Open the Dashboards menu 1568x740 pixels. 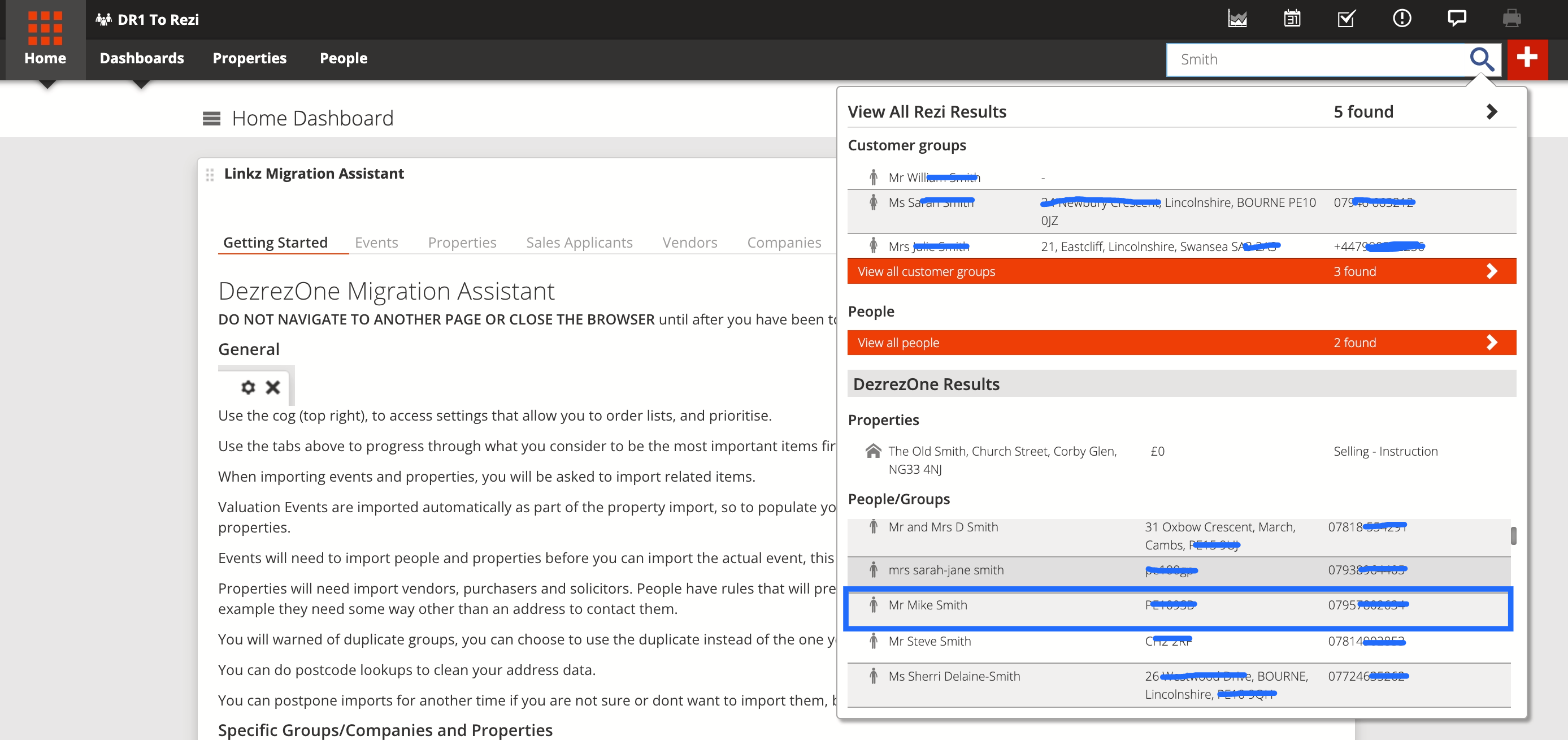pos(142,58)
